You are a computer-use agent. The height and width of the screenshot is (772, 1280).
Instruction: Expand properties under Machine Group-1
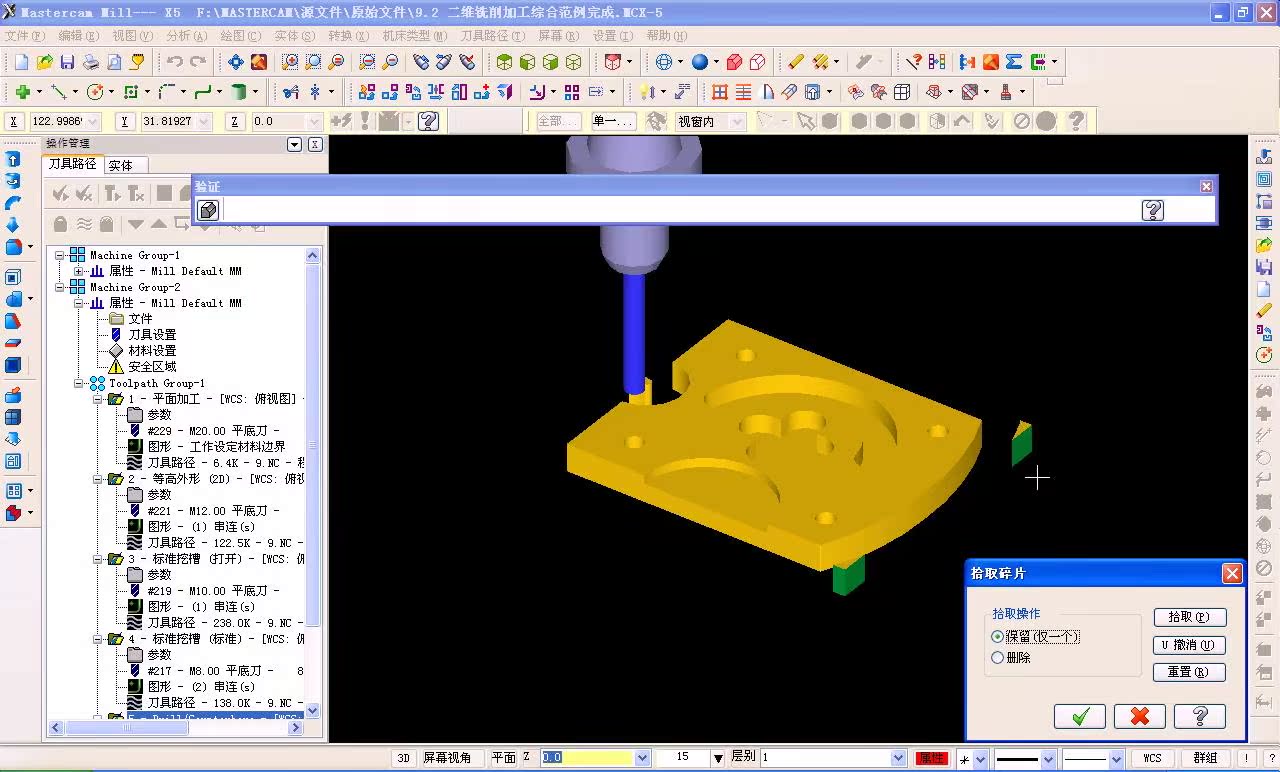(79, 271)
